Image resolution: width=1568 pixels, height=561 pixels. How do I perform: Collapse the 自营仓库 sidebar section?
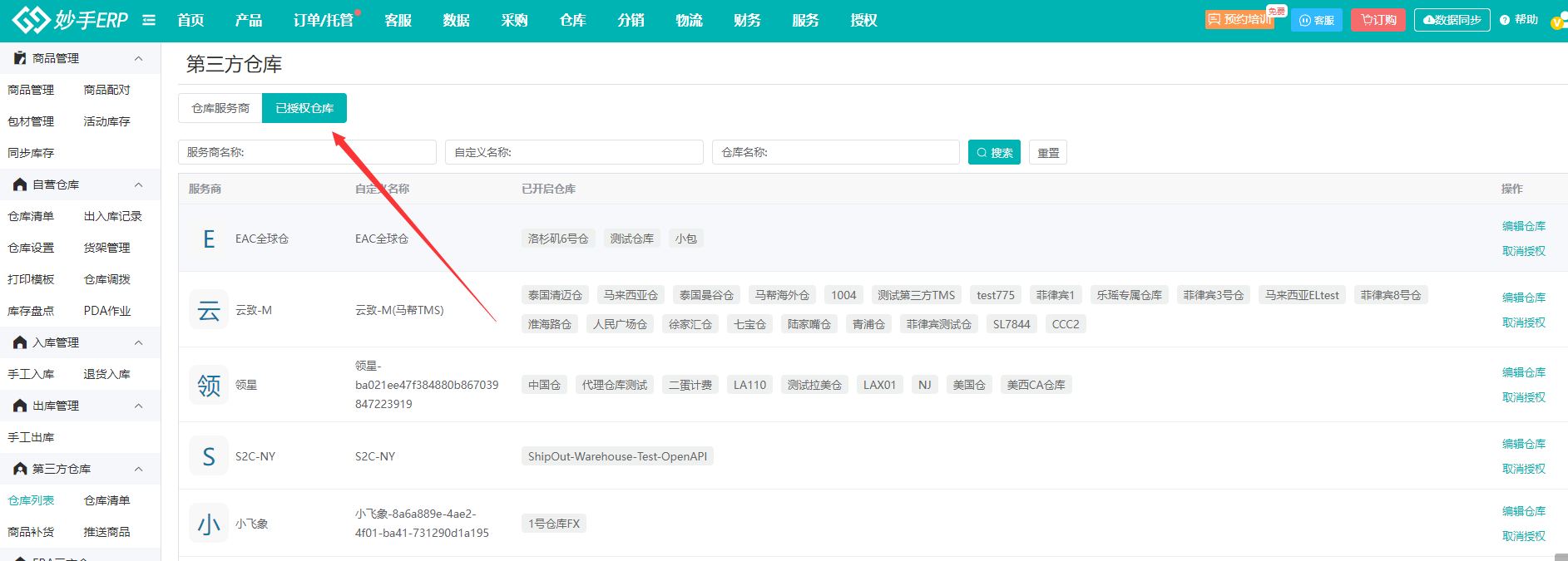pyautogui.click(x=138, y=185)
